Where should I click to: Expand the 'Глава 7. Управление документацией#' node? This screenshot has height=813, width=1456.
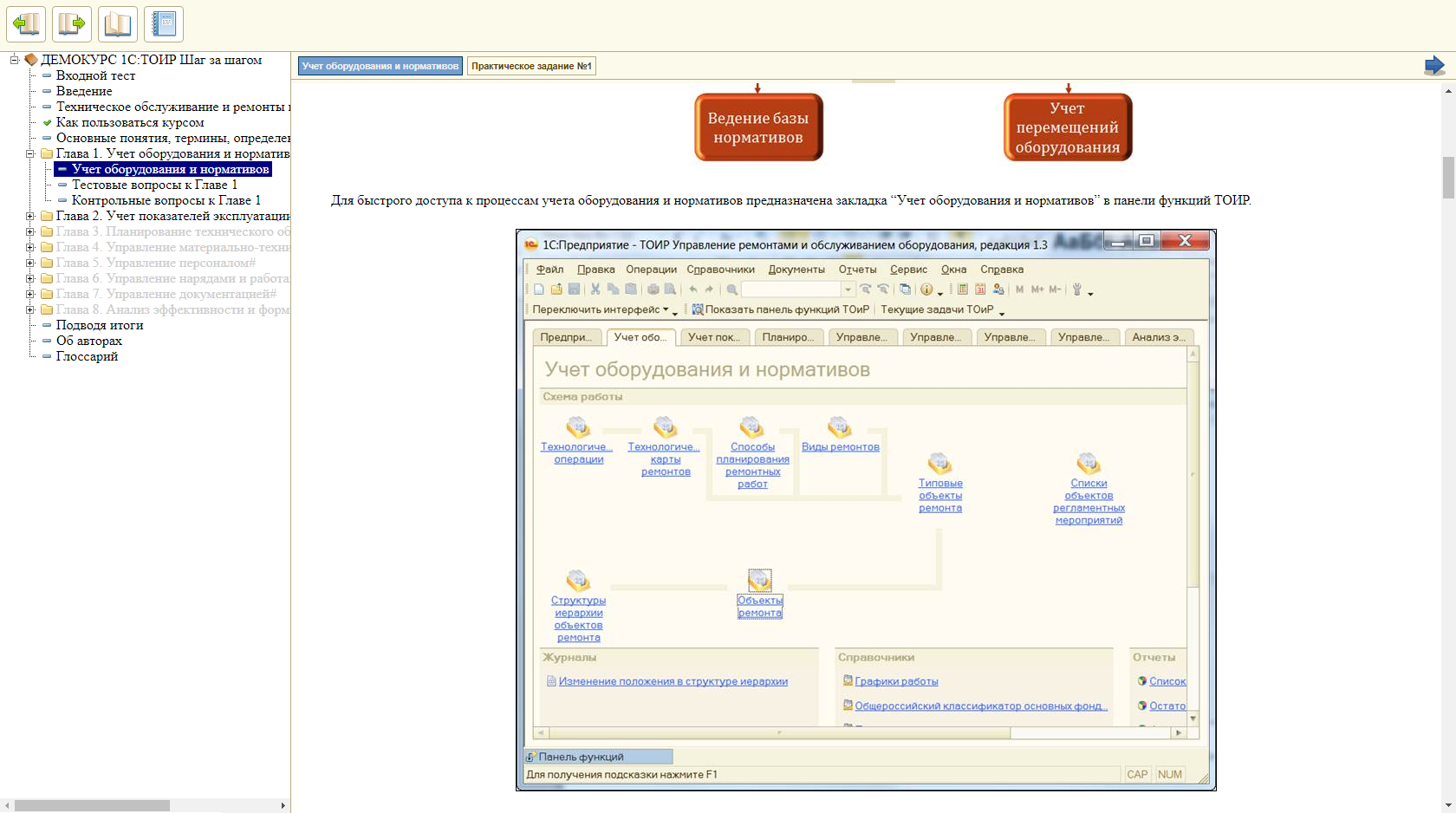(x=30, y=294)
